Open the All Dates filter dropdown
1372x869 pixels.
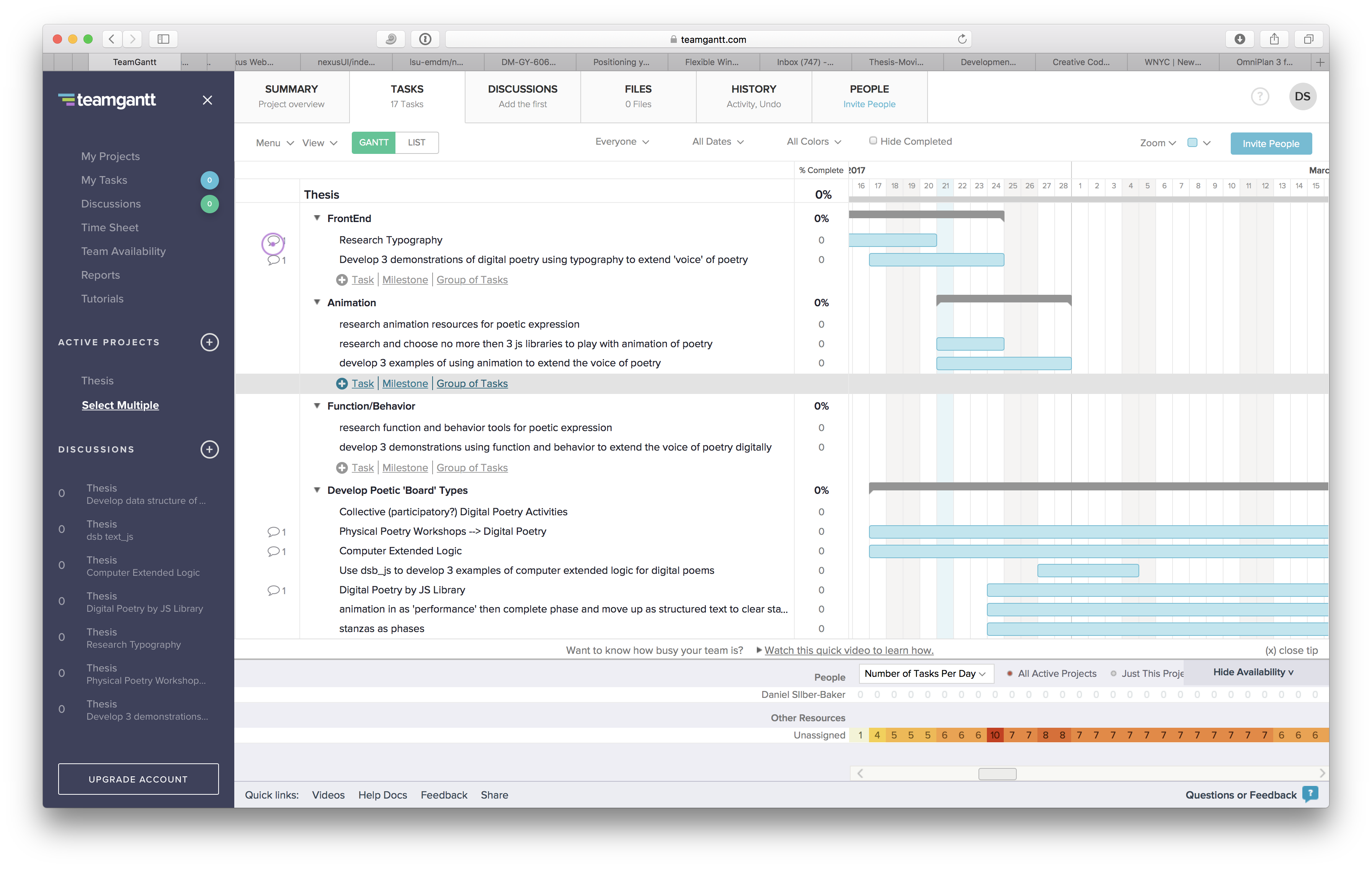[x=718, y=141]
